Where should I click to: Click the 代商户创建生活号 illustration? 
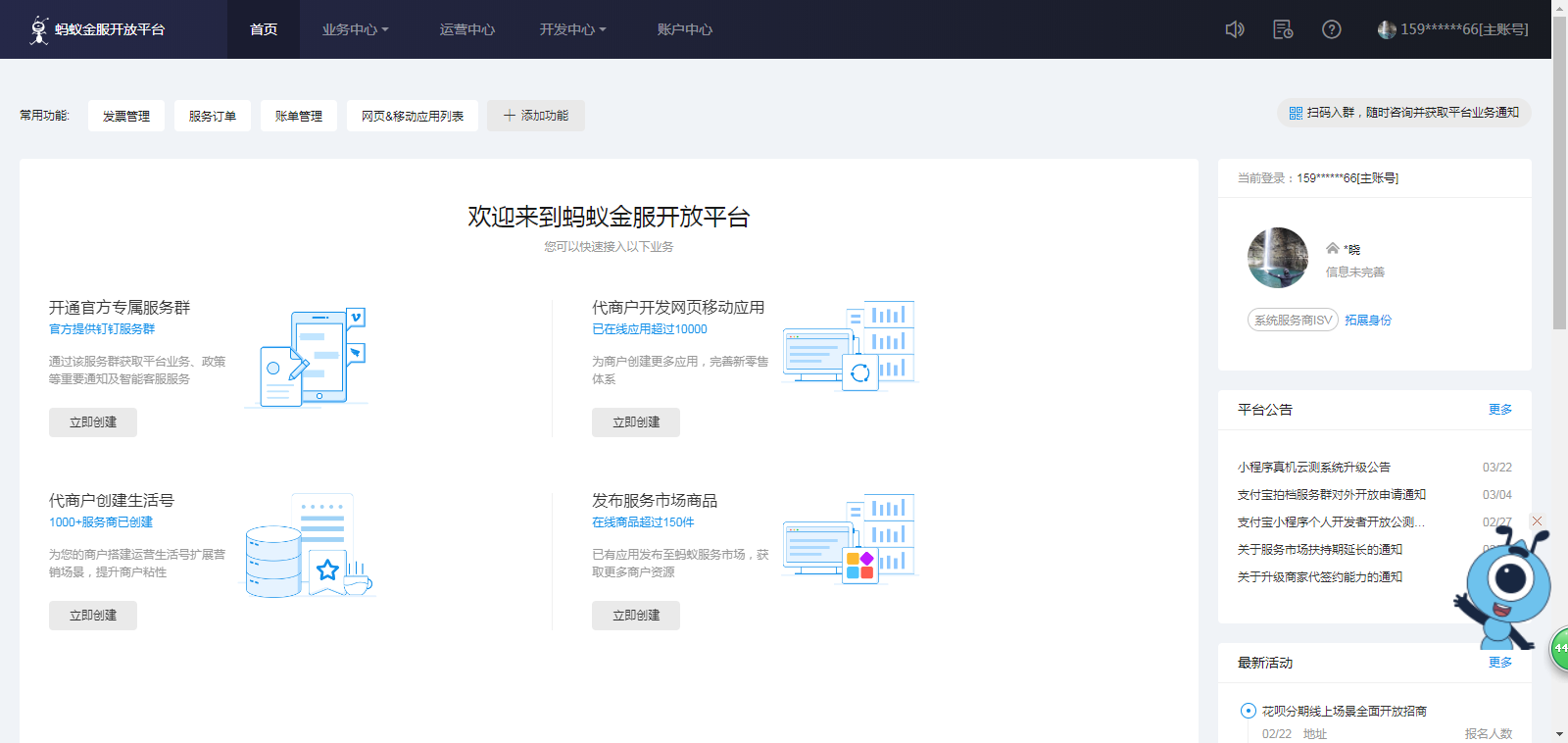(x=309, y=547)
